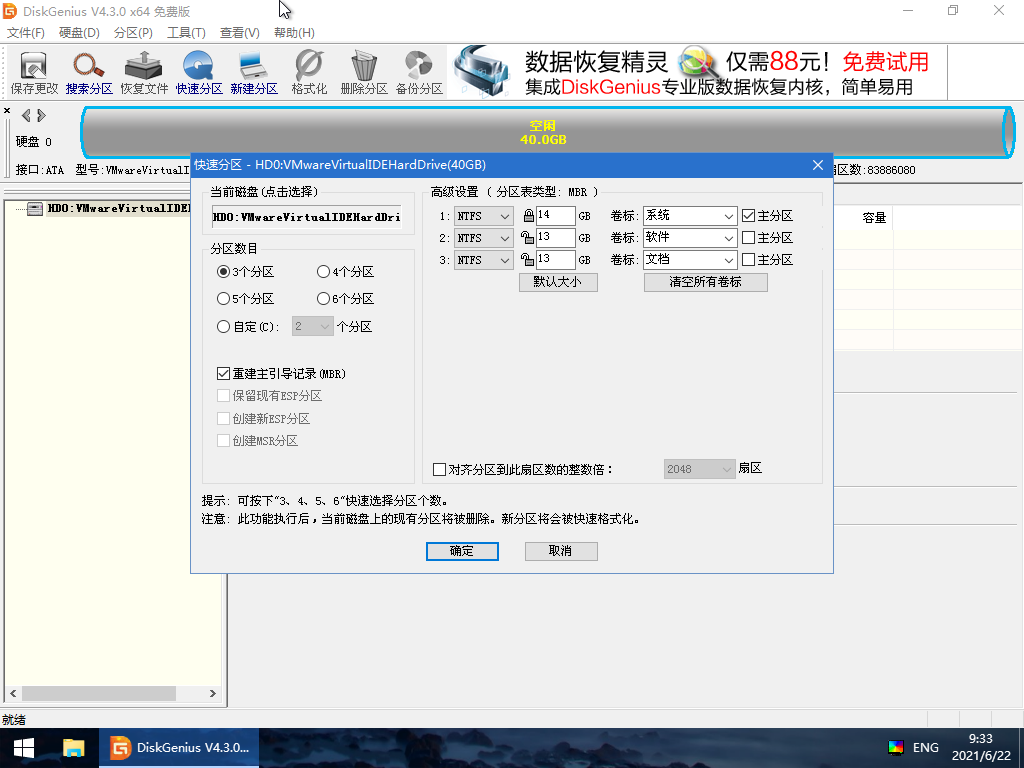Click the right scroll arrow of tree panel

(x=212, y=693)
